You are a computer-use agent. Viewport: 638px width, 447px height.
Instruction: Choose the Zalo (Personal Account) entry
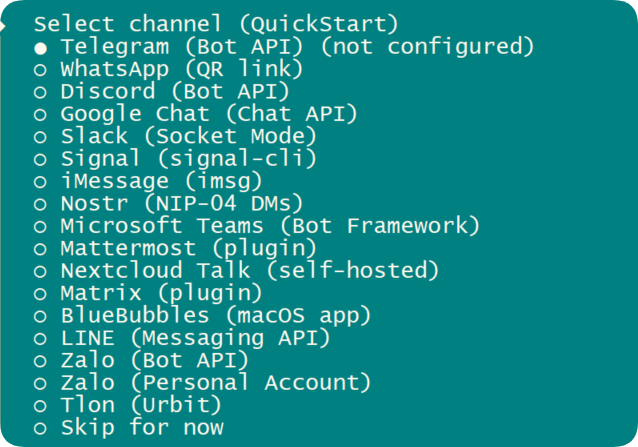pos(215,383)
